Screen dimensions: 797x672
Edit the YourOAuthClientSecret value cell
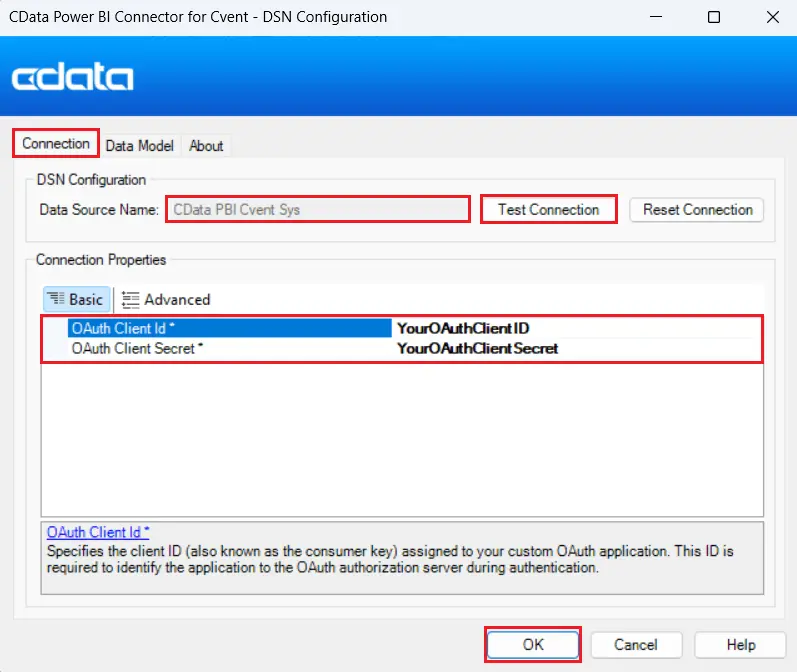[572, 348]
